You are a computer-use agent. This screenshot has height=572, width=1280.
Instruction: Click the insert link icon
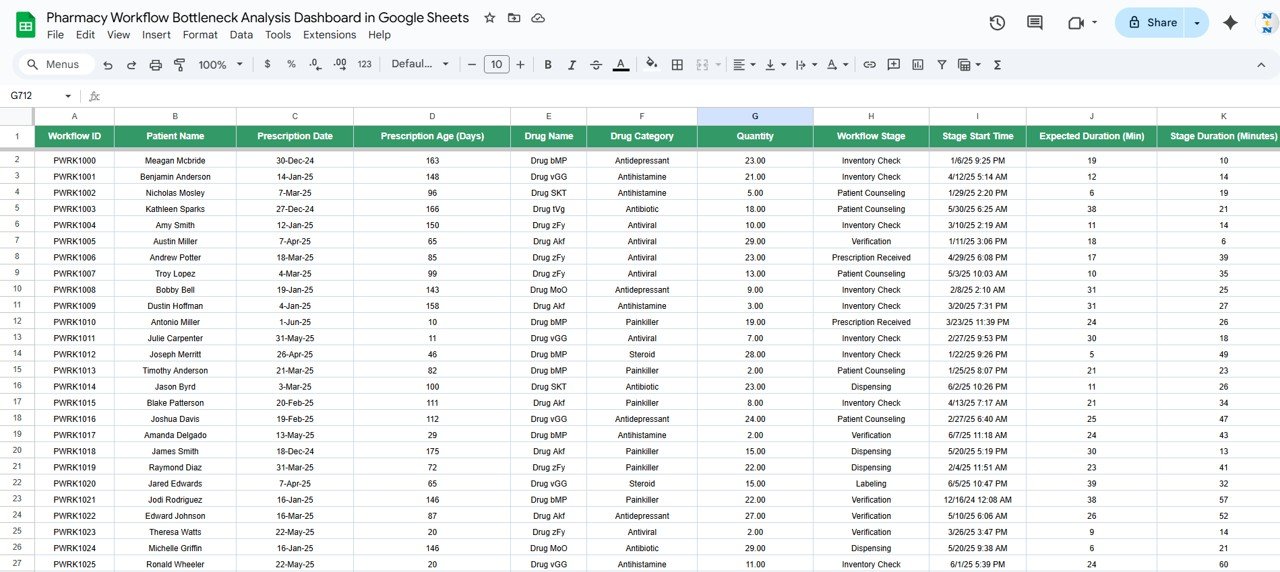click(x=869, y=64)
